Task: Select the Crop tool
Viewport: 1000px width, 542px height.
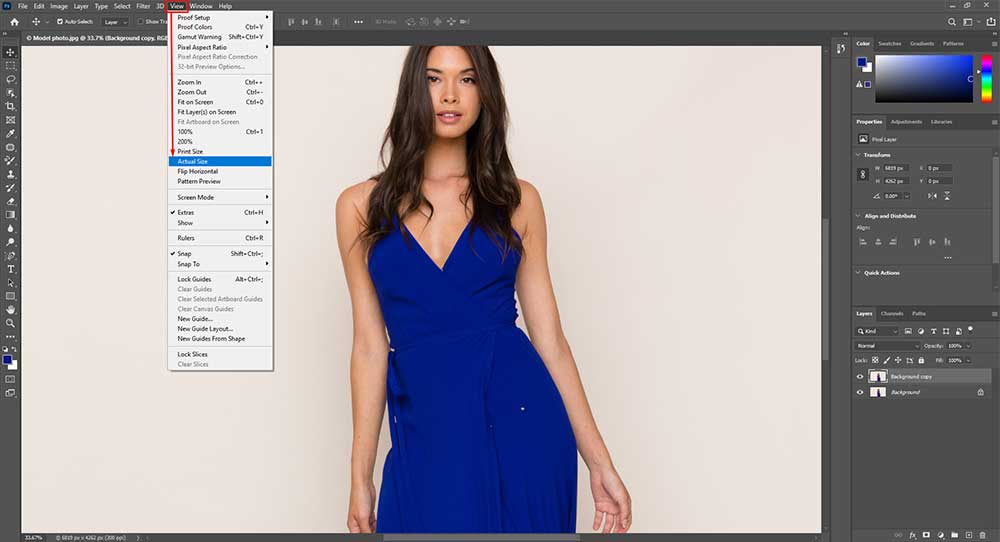Action: click(x=11, y=106)
